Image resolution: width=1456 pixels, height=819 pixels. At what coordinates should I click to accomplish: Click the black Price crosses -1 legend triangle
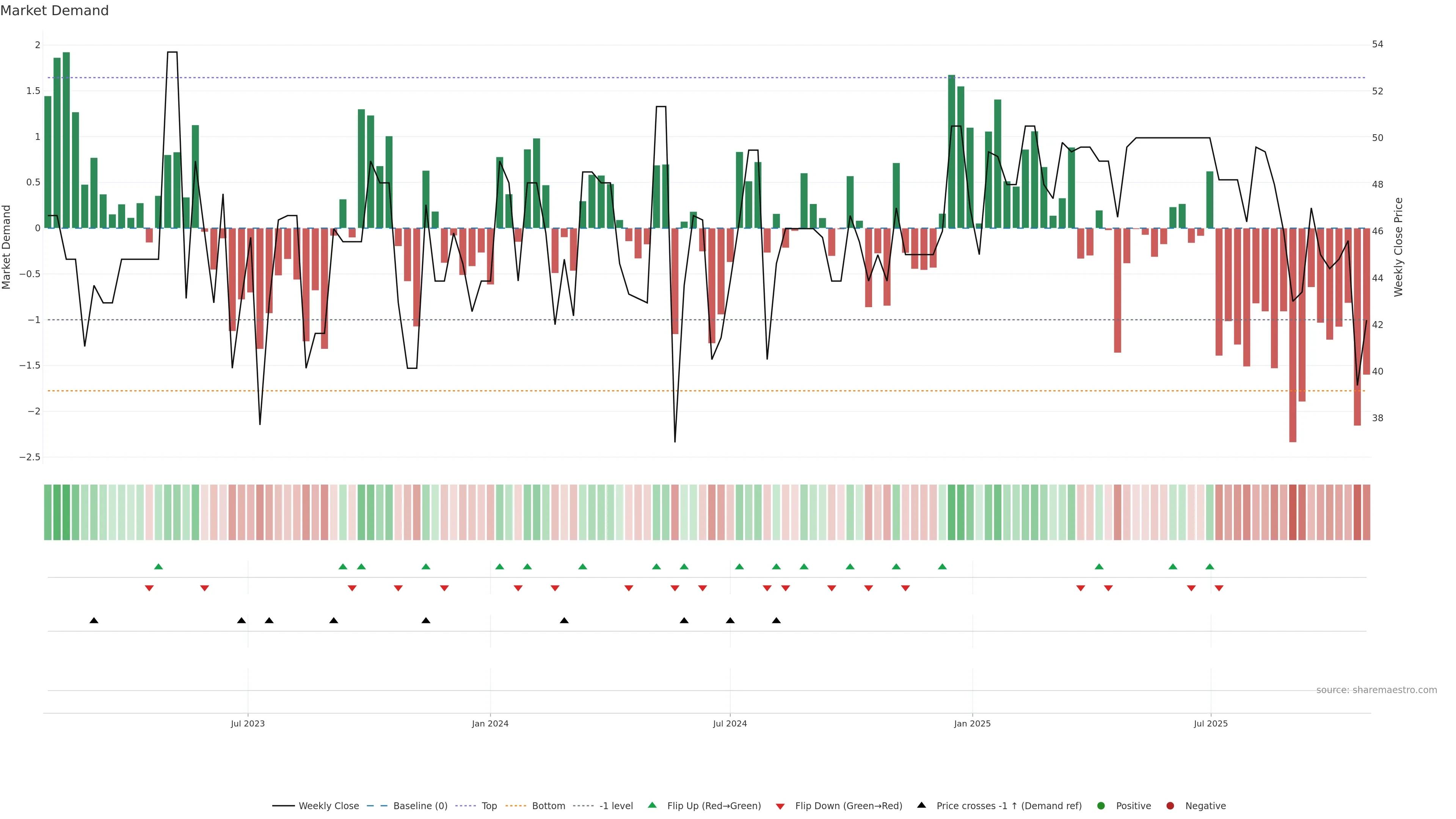[x=921, y=805]
